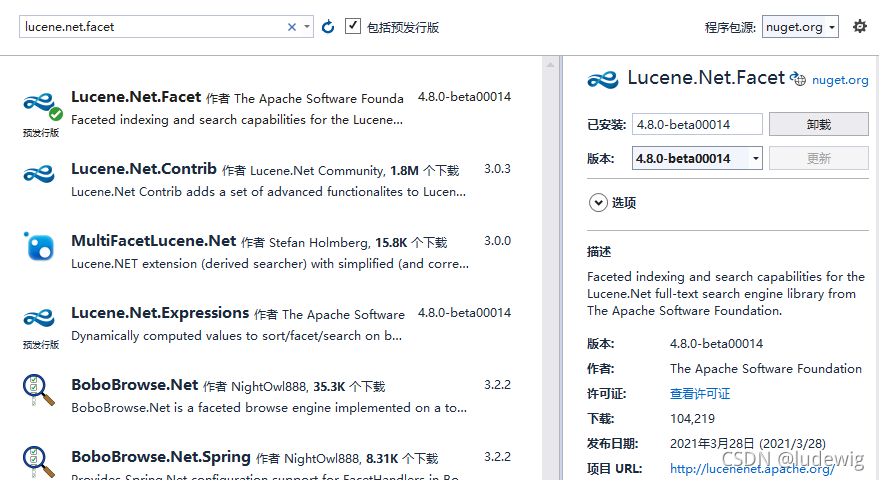
Task: Click the refresh icon next to search
Action: point(328,26)
